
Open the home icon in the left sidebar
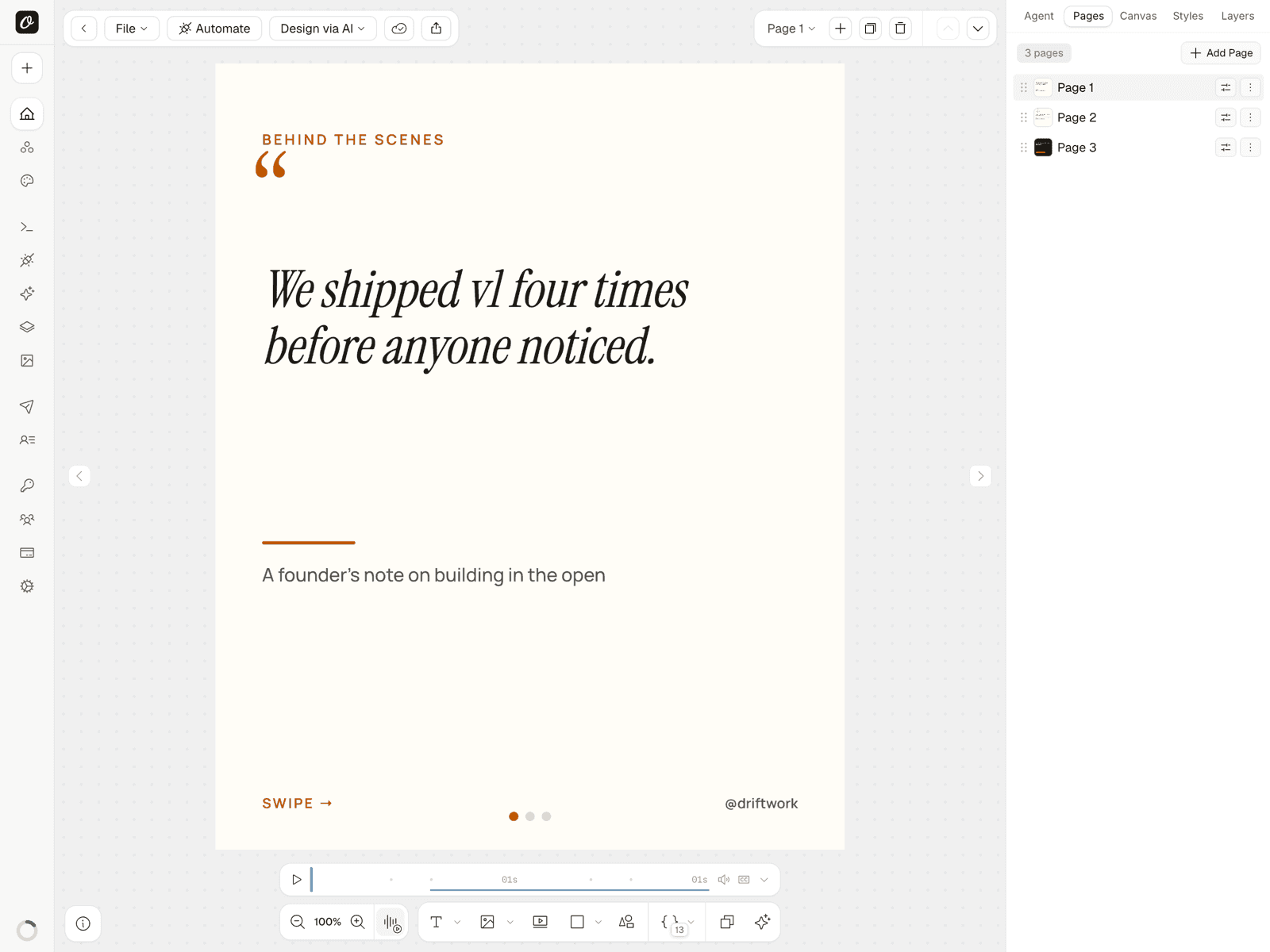click(x=27, y=114)
